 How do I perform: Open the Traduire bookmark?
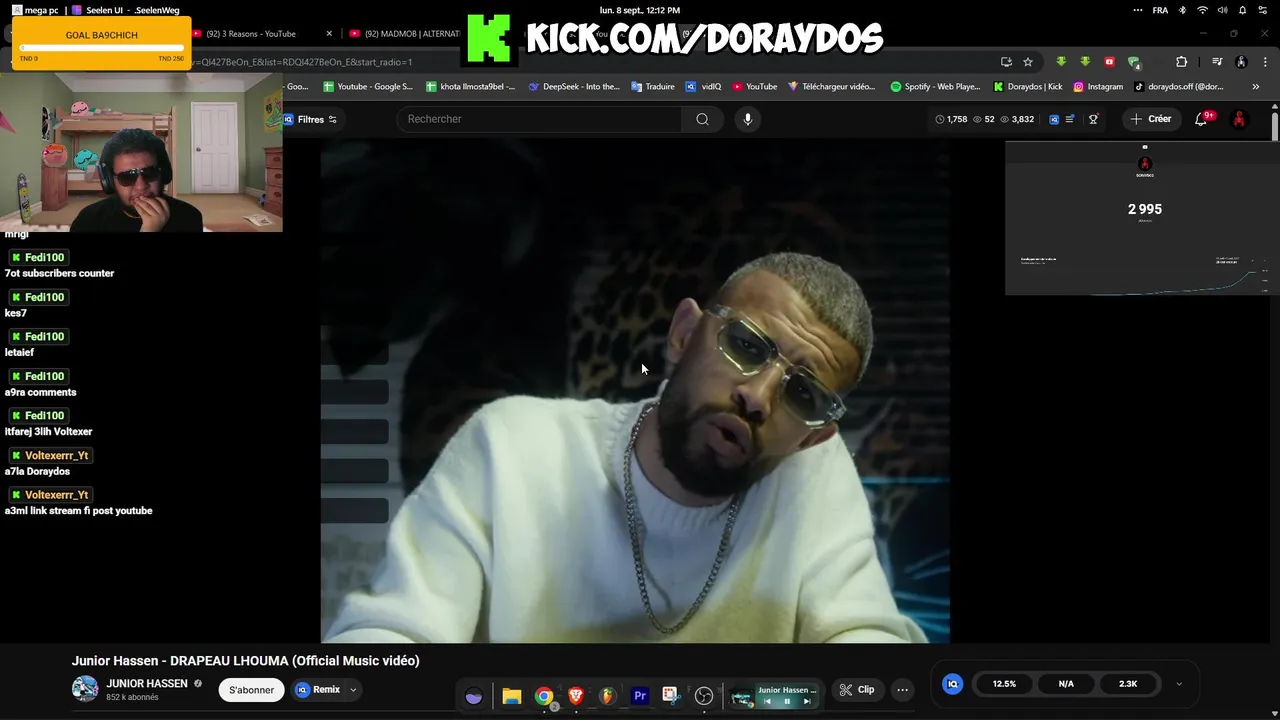tap(653, 87)
